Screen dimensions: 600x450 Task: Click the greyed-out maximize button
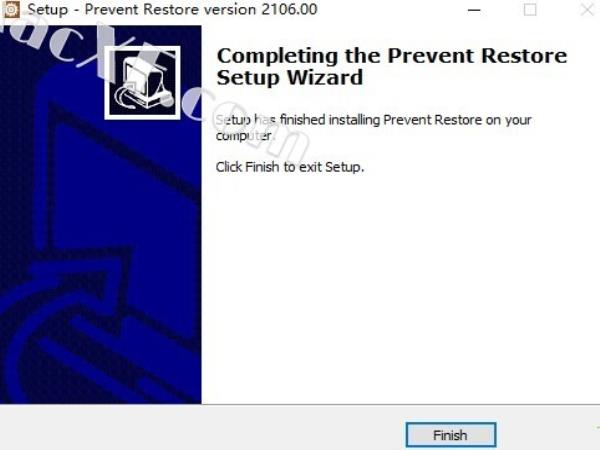pos(530,10)
